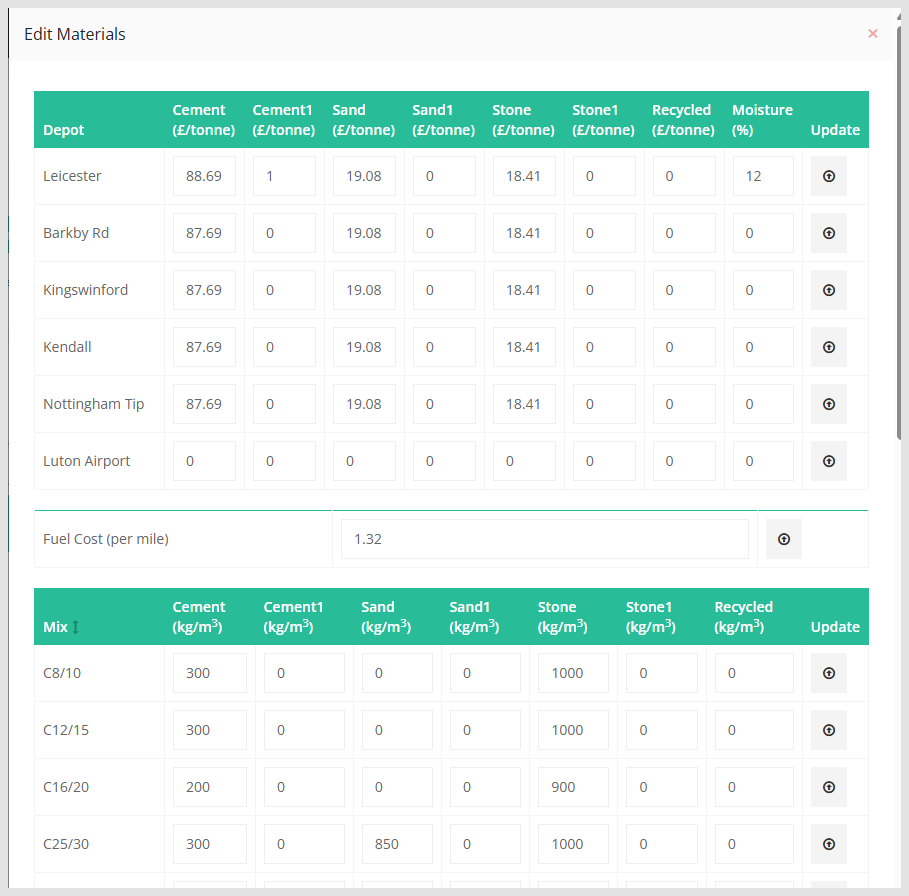Viewport: 909px width, 896px height.
Task: Update the Nottingham Tip depot row
Action: click(x=828, y=404)
